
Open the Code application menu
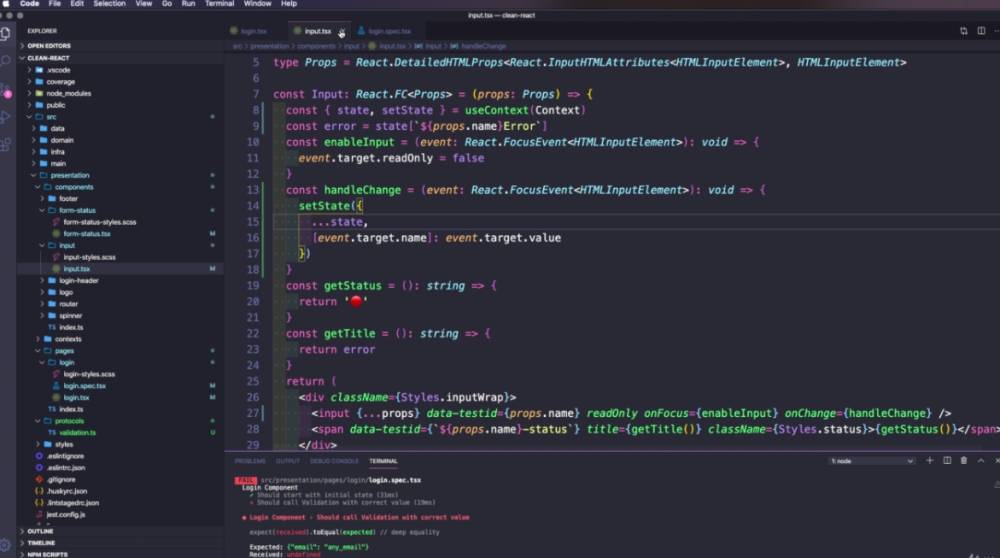[x=29, y=4]
